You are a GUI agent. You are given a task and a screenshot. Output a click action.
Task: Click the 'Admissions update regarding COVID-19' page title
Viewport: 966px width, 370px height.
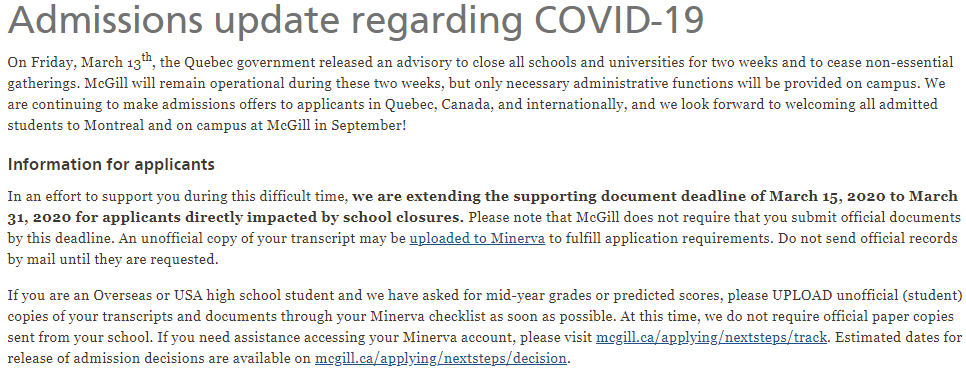355,20
